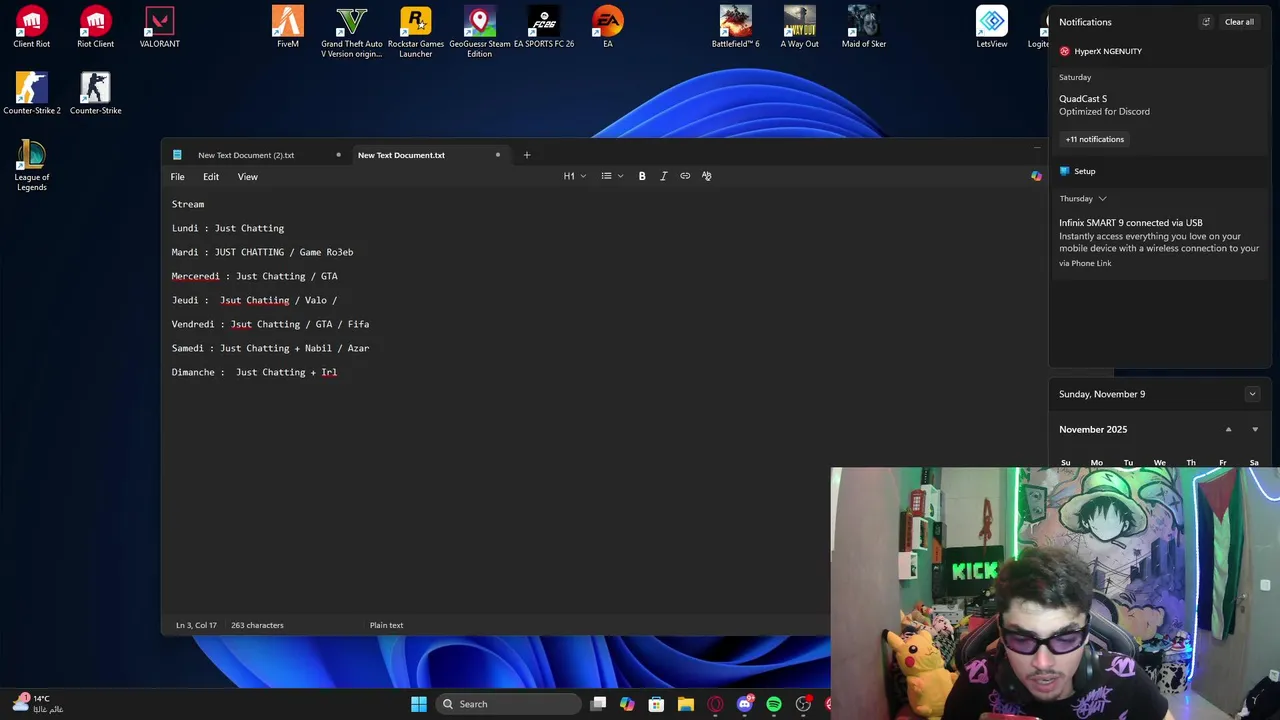Select the New Text Document.txt tab

click(401, 155)
